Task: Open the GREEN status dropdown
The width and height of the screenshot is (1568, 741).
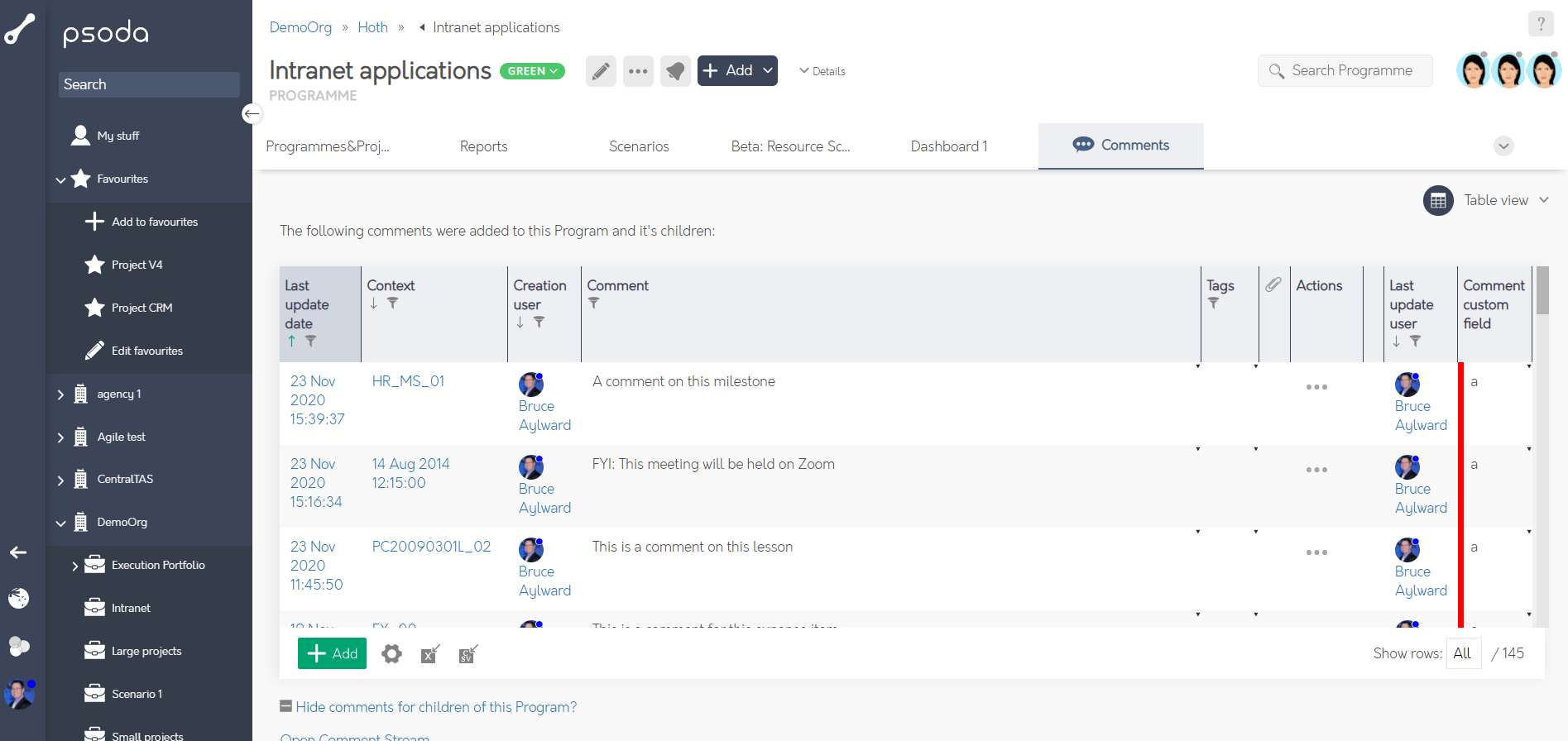Action: click(532, 71)
